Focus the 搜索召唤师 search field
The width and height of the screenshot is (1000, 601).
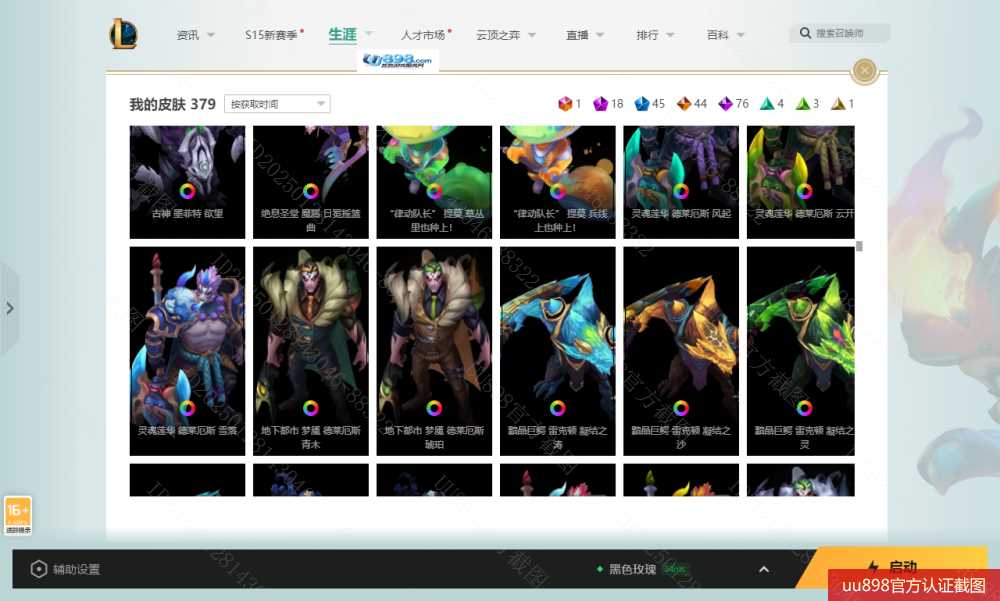839,33
